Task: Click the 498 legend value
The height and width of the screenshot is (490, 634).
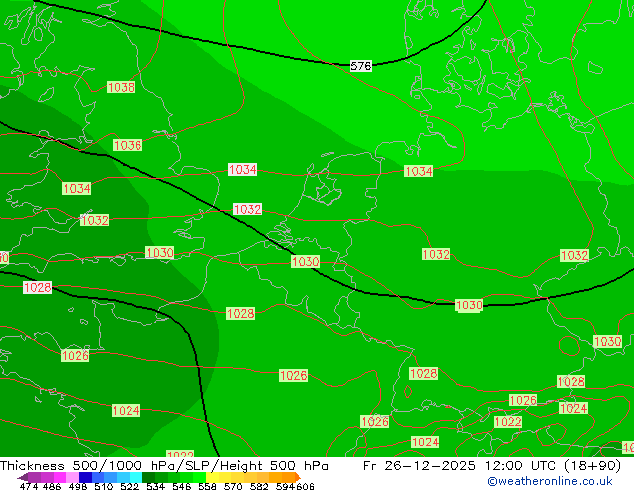Action: coord(78,486)
